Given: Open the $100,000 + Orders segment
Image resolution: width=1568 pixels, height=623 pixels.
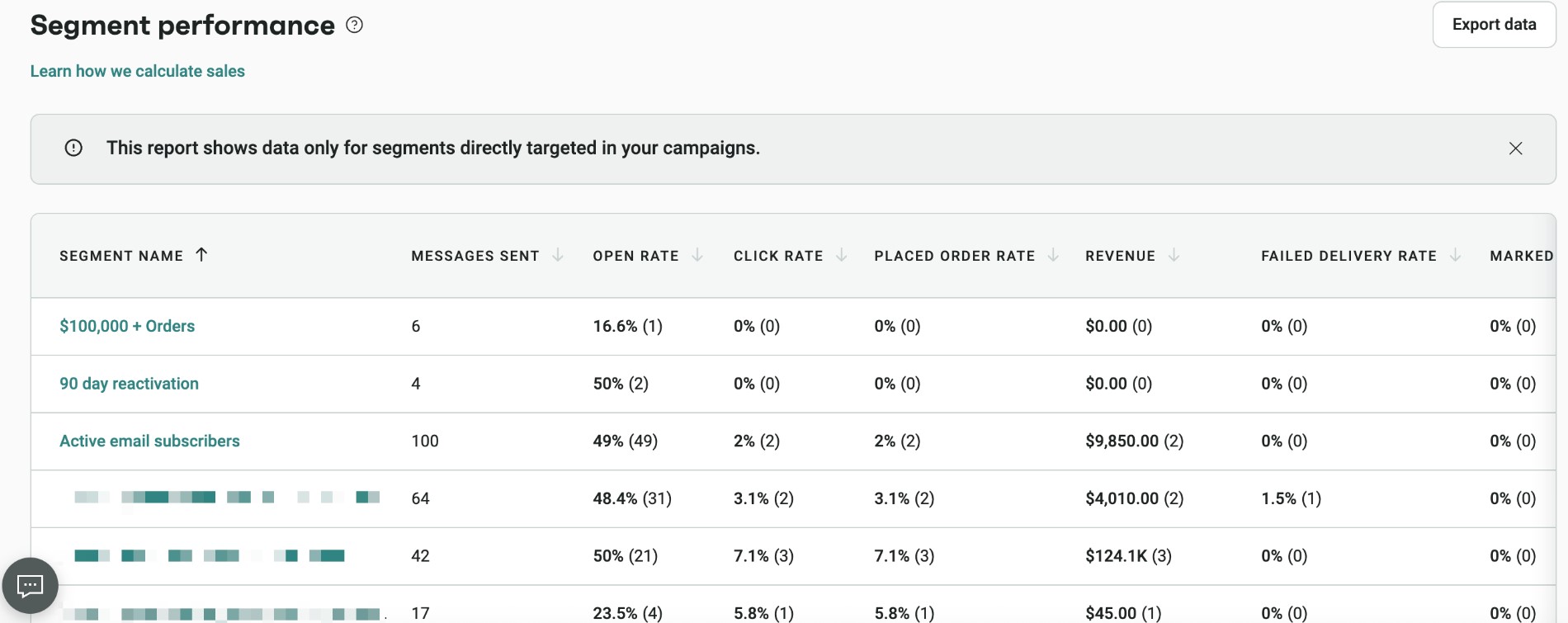Looking at the screenshot, I should pyautogui.click(x=127, y=326).
